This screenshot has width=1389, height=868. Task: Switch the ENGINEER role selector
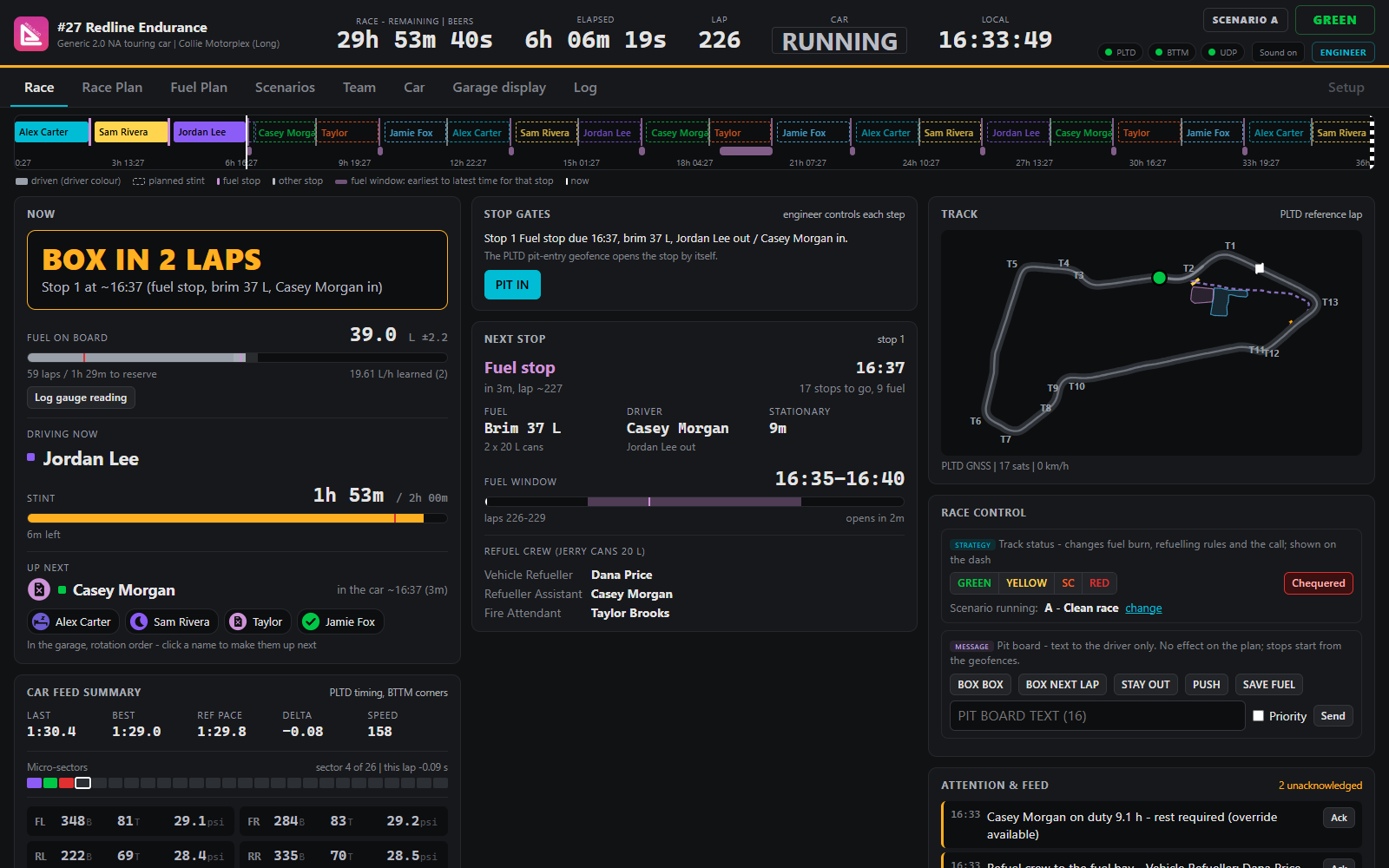(x=1343, y=52)
